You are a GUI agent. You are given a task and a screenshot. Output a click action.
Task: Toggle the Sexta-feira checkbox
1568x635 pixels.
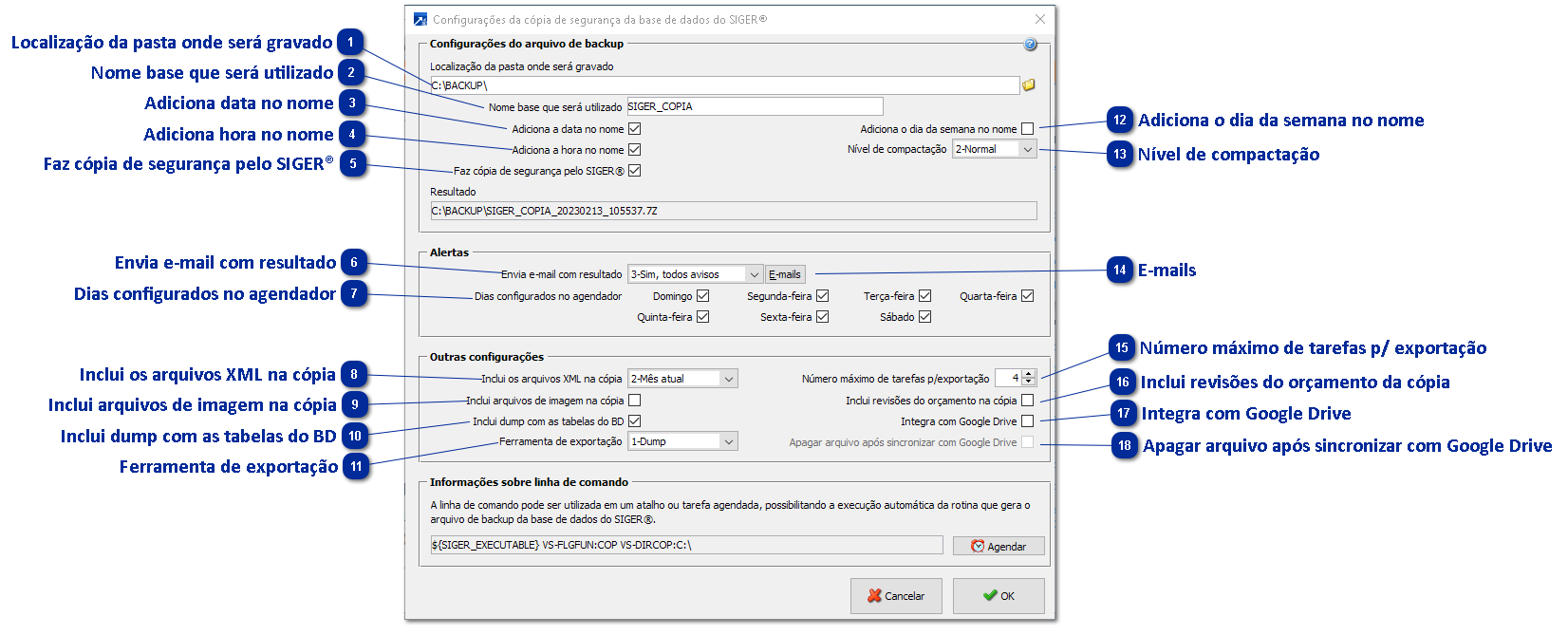point(823,317)
